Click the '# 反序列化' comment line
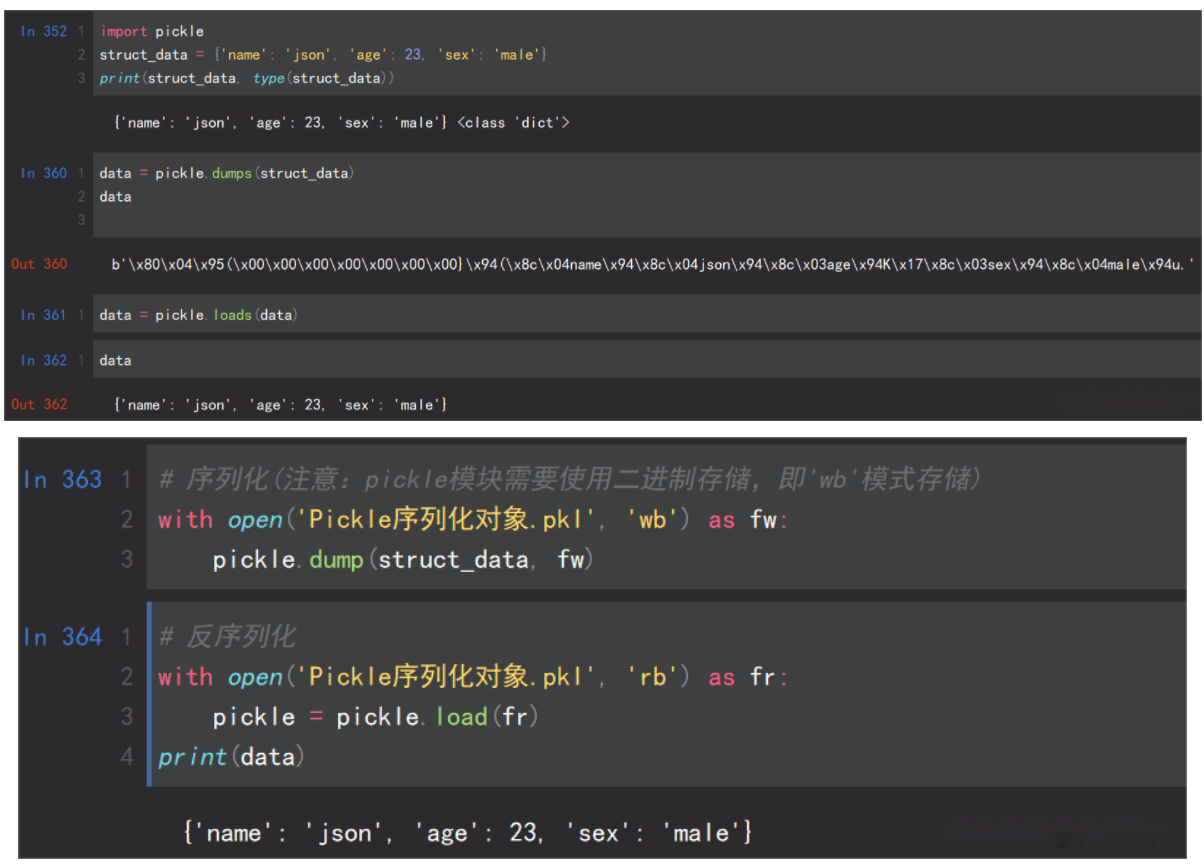The height and width of the screenshot is (866, 1204). pos(226,637)
